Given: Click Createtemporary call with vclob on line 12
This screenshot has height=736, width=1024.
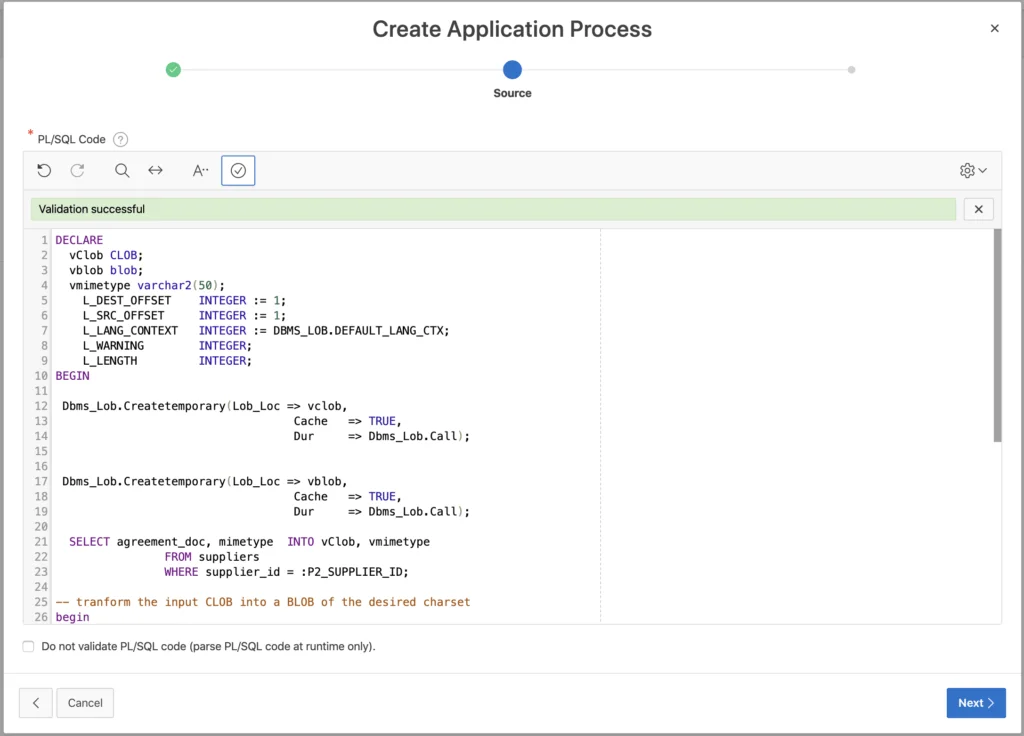Looking at the screenshot, I should tap(204, 406).
